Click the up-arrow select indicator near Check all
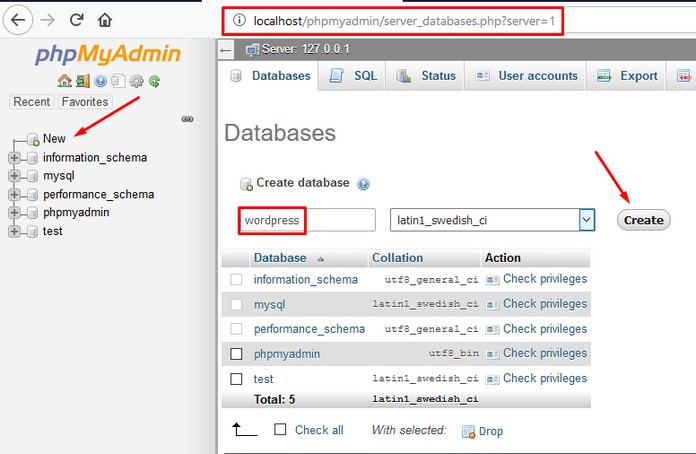The width and height of the screenshot is (696, 454). 244,430
